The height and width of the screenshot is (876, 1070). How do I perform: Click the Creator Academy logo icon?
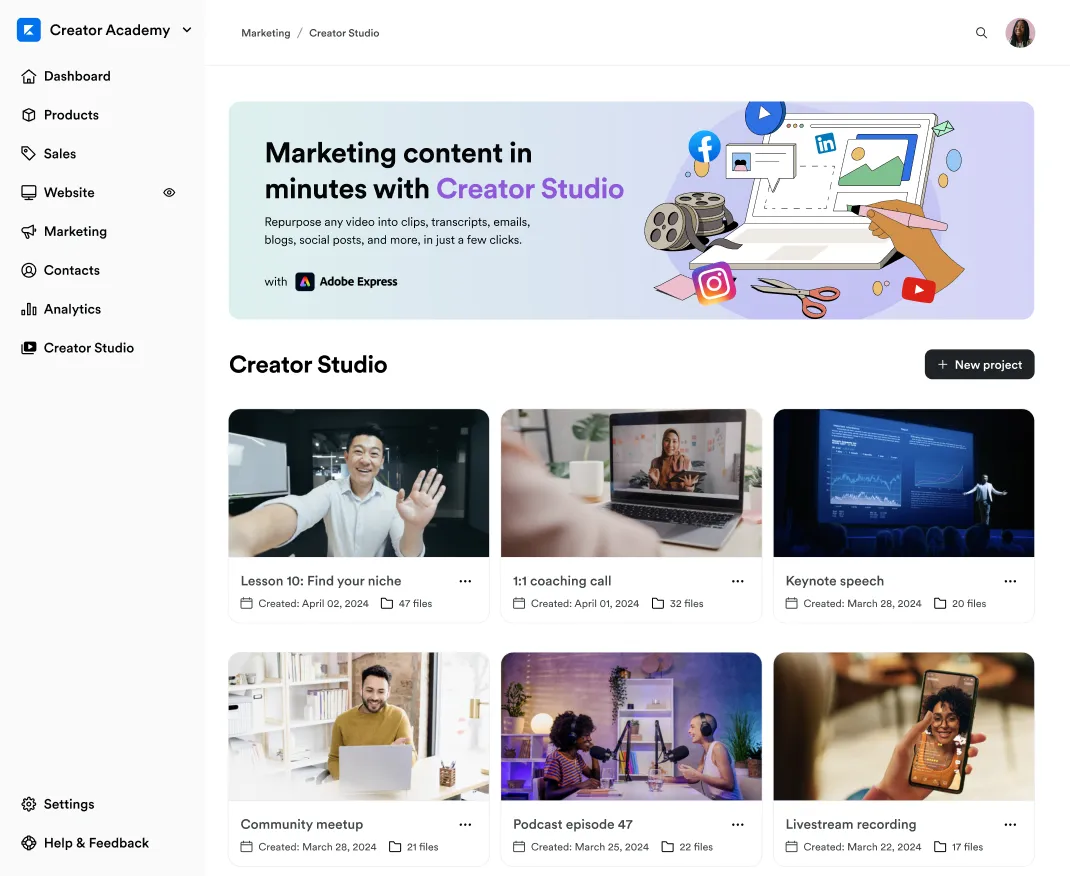pos(29,30)
